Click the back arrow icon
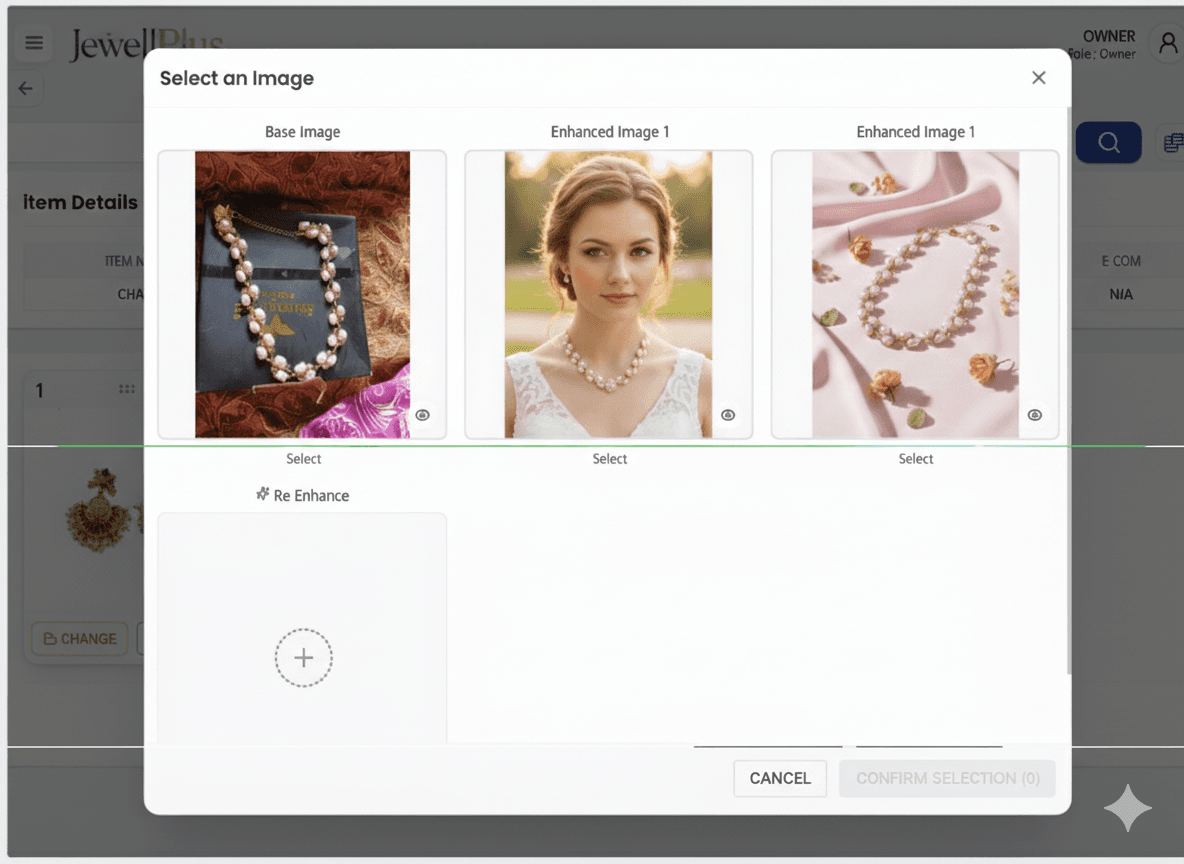Viewport: 1184px width, 864px height. (25, 88)
